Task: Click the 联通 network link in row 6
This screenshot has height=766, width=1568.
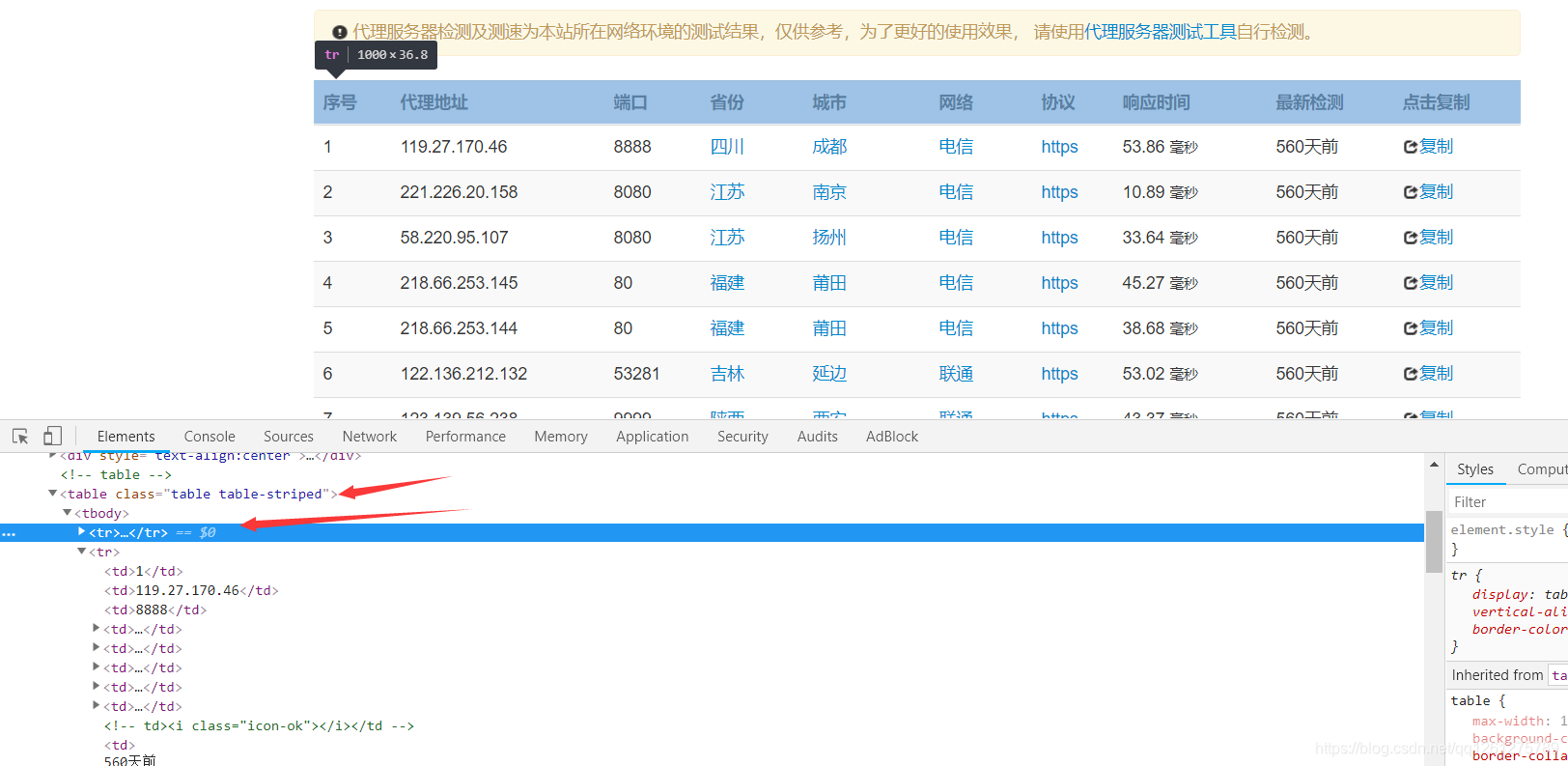Action: pyautogui.click(x=956, y=374)
